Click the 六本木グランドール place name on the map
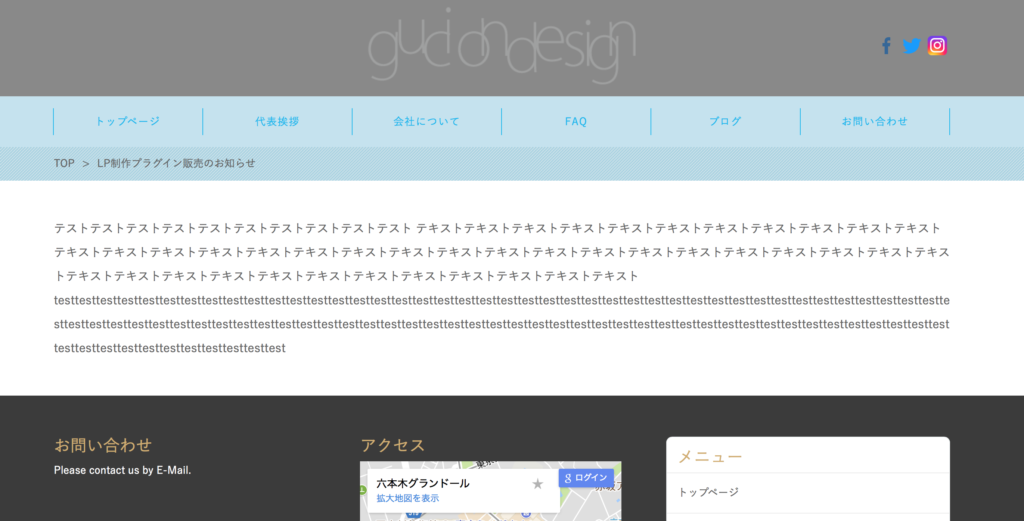The height and width of the screenshot is (521, 1024). click(423, 483)
